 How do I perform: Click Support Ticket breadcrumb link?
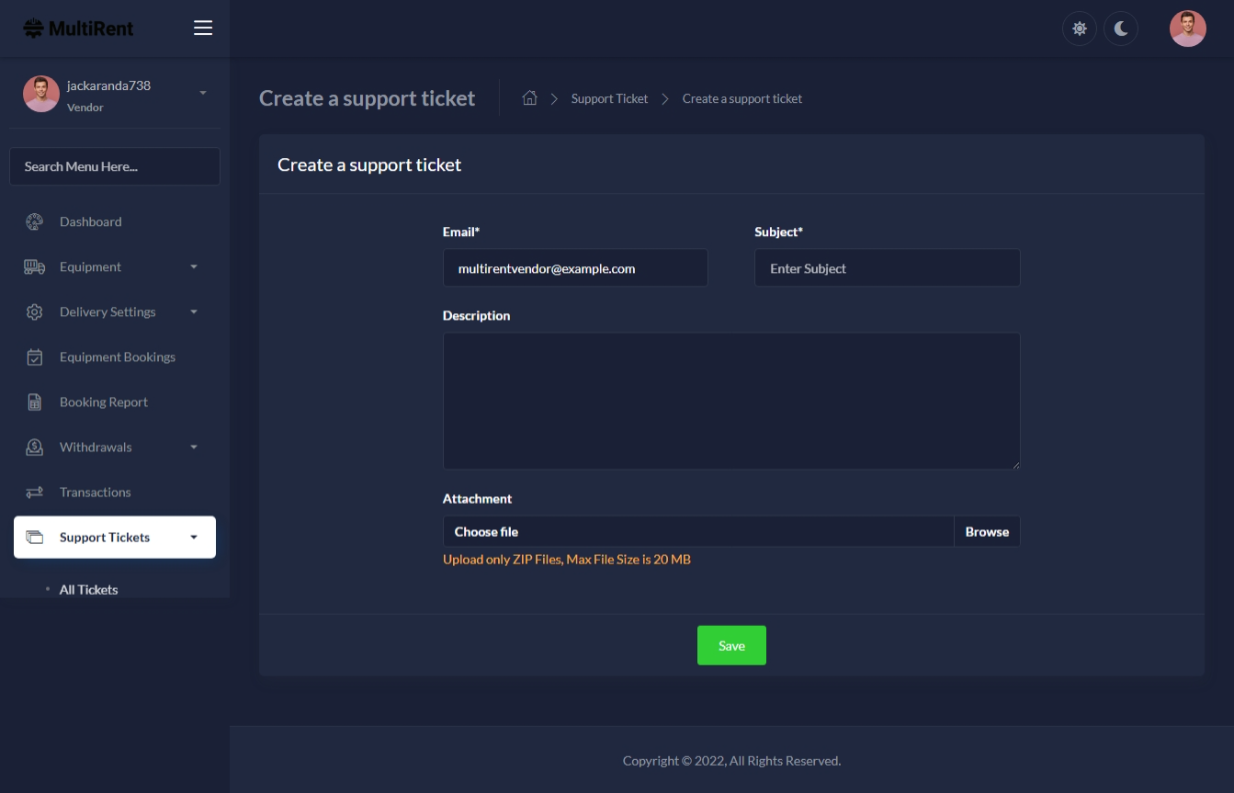pos(609,99)
